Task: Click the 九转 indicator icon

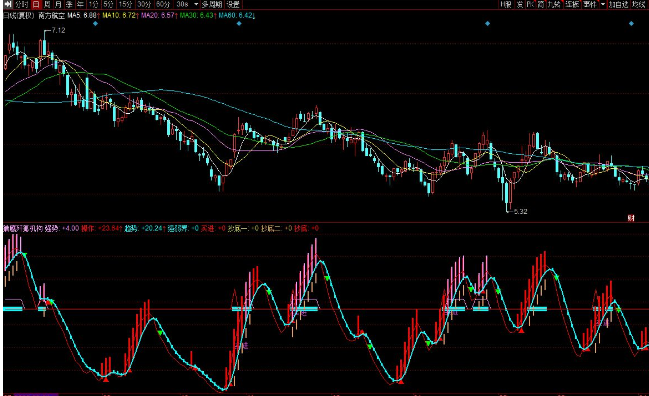Action: pyautogui.click(x=554, y=4)
